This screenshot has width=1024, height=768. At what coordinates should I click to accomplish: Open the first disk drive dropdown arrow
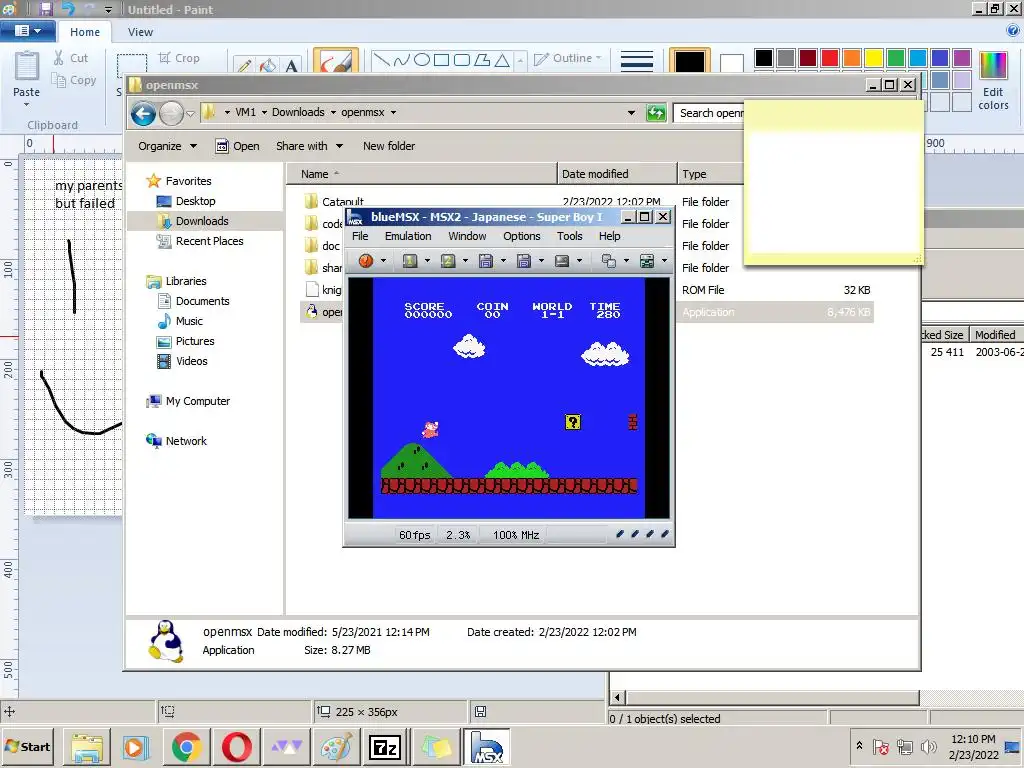click(x=503, y=261)
